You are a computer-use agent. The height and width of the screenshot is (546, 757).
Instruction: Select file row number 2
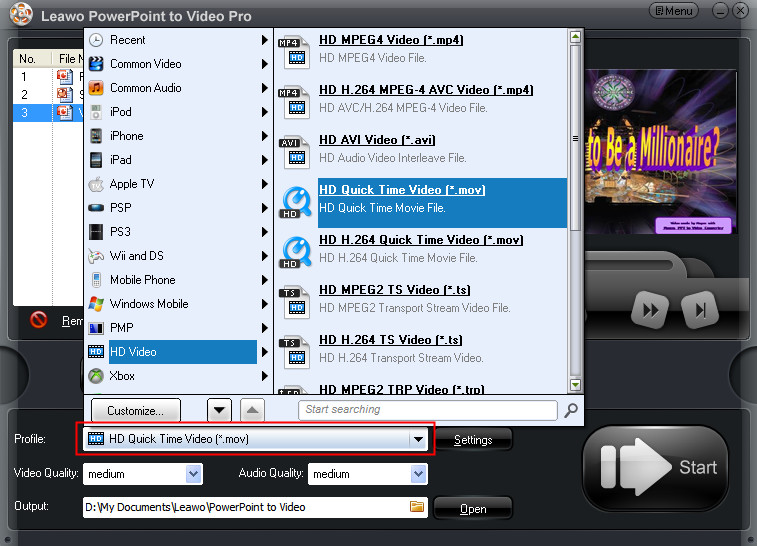[x=48, y=94]
